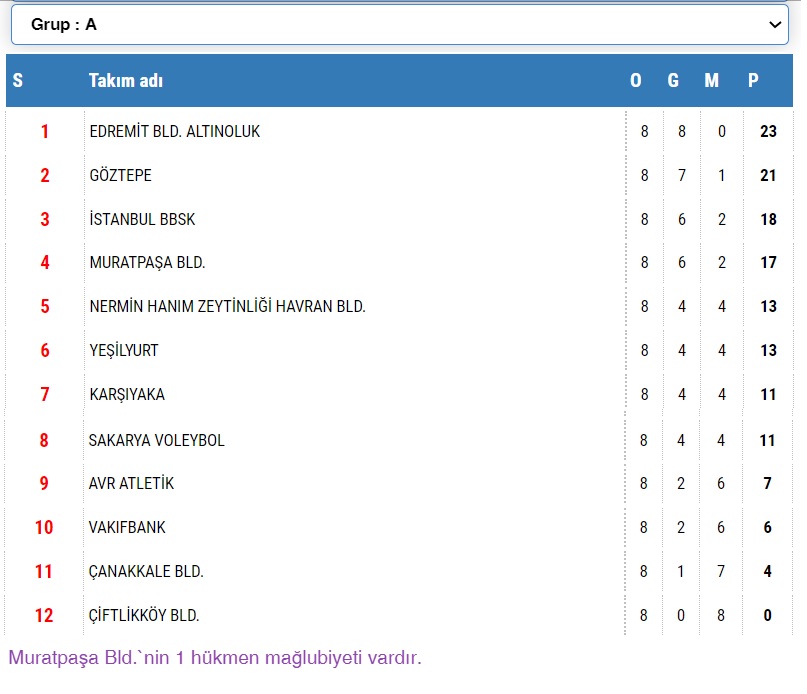Screen dimensions: 807x694
Task: Click the P column header
Action: tap(753, 80)
